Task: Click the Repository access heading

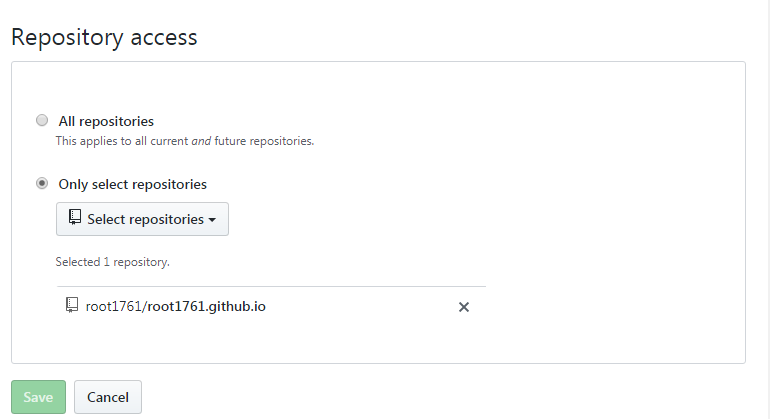Action: (x=104, y=37)
